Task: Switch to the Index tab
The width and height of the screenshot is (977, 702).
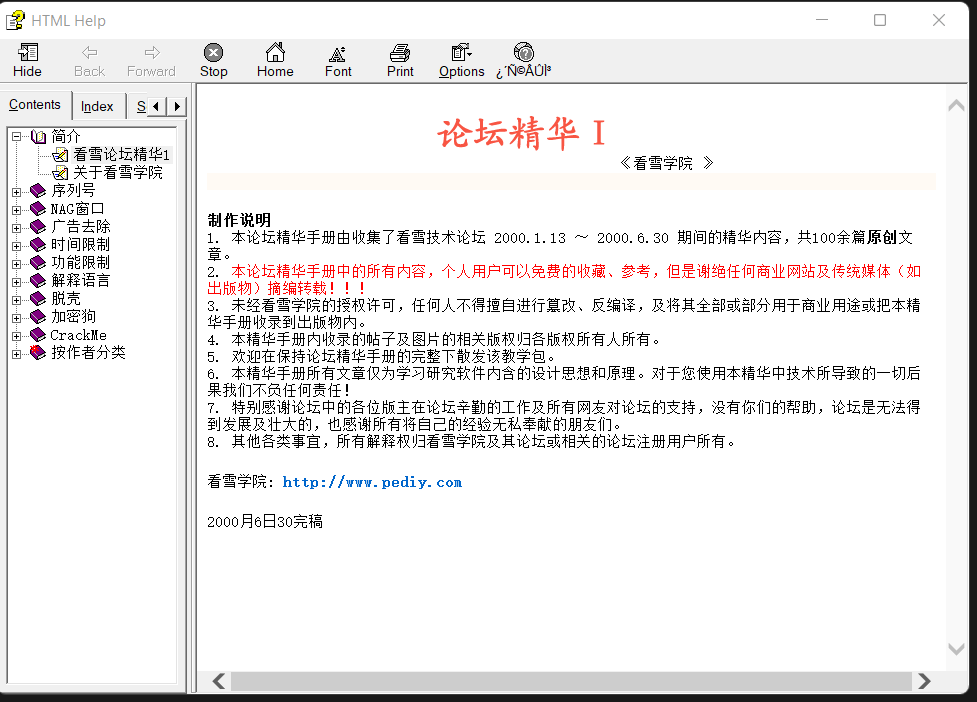Action: [x=98, y=107]
